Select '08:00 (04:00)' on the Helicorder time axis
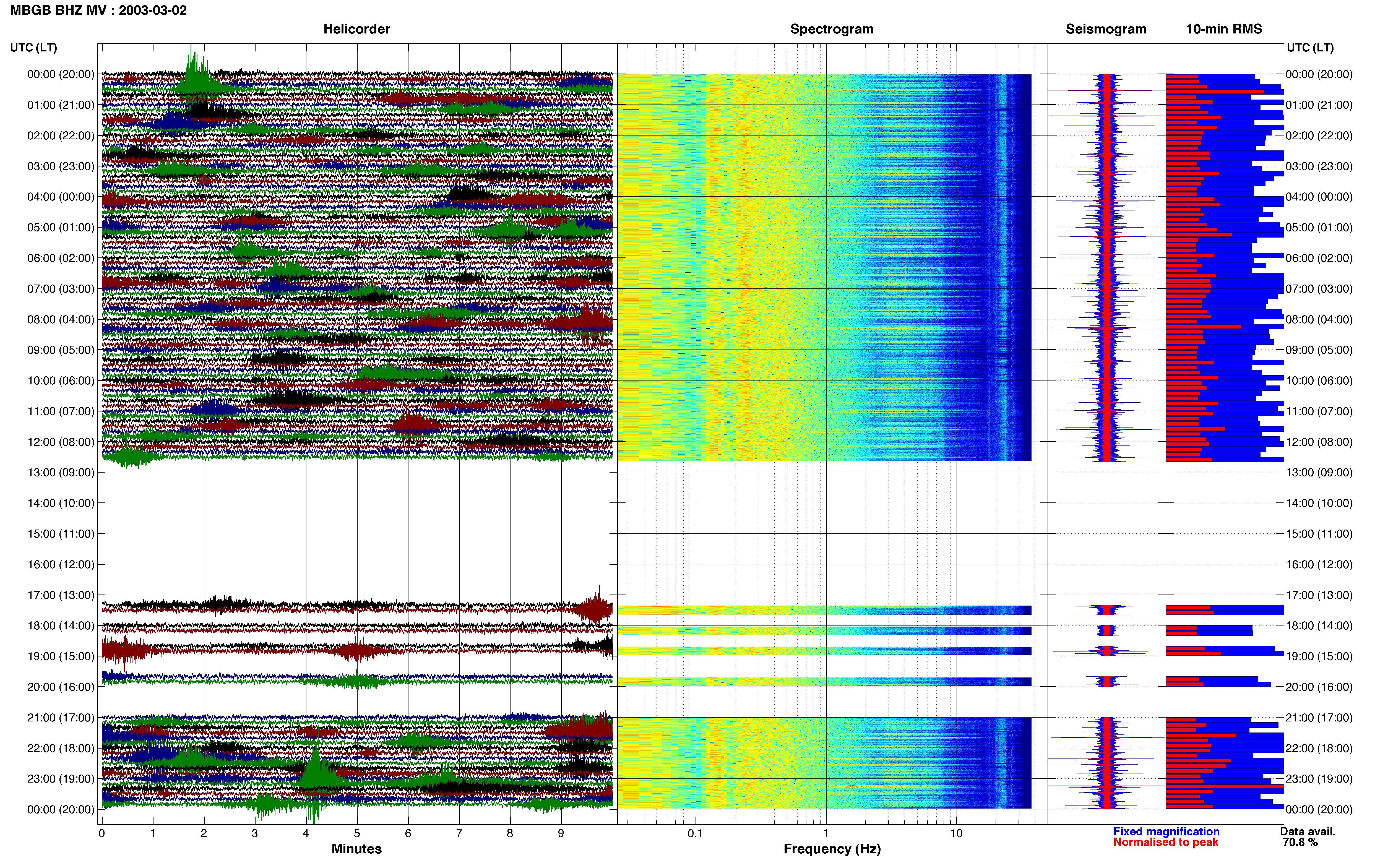The width and height of the screenshot is (1388, 868). [x=61, y=319]
